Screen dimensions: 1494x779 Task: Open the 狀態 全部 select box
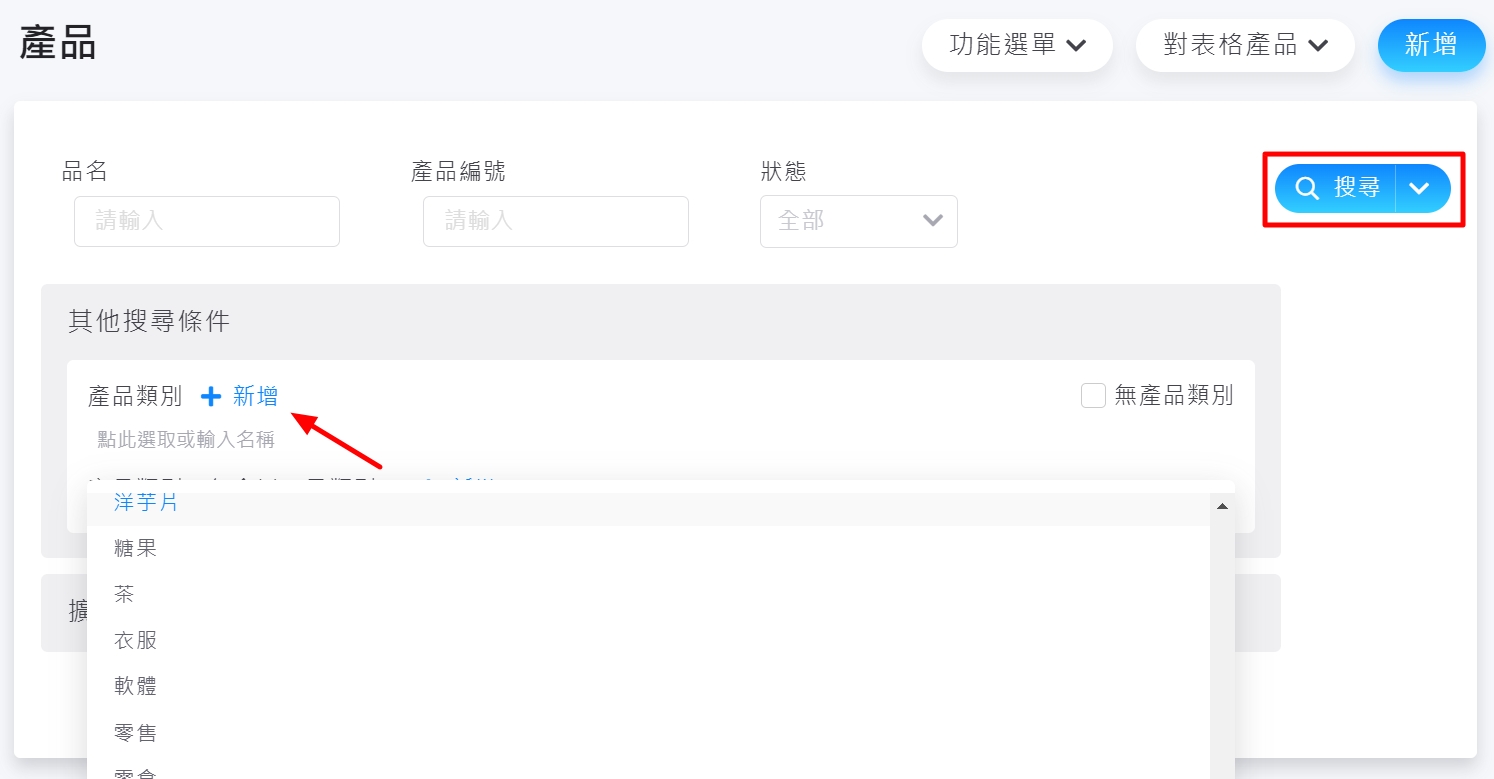(x=859, y=221)
